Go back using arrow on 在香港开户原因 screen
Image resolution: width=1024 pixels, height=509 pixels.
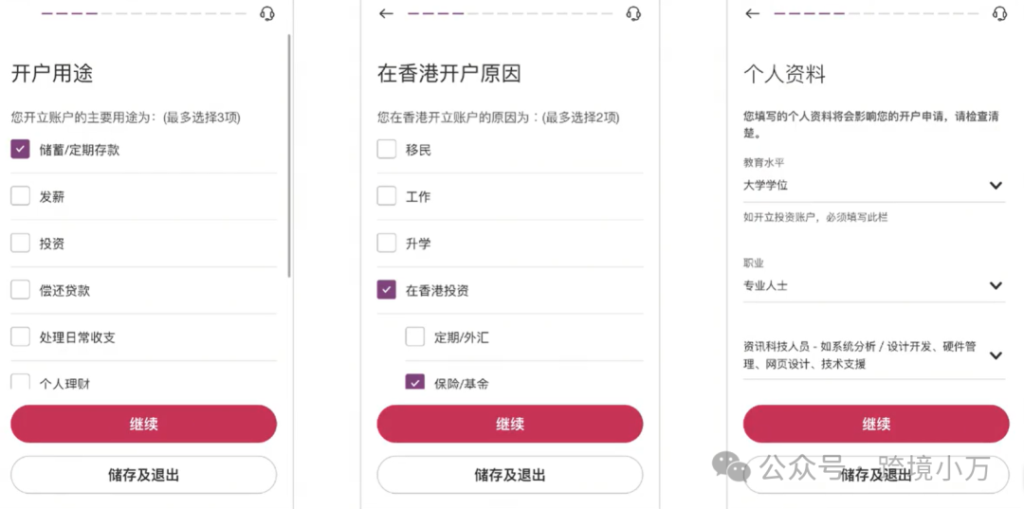point(386,14)
